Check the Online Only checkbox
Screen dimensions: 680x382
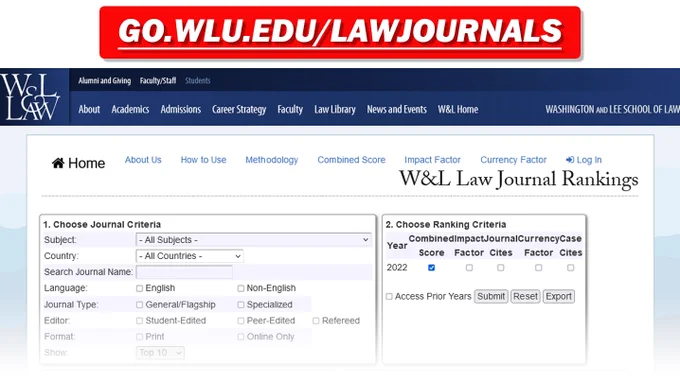pyautogui.click(x=241, y=336)
